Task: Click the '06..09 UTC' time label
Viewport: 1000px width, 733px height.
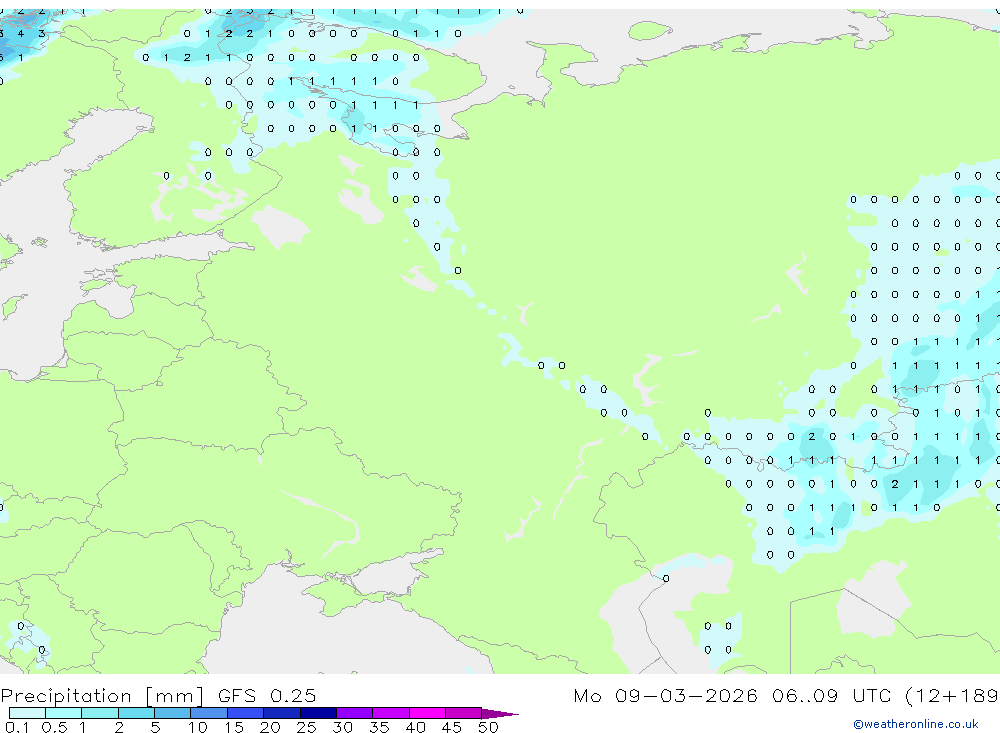Action: [831, 695]
